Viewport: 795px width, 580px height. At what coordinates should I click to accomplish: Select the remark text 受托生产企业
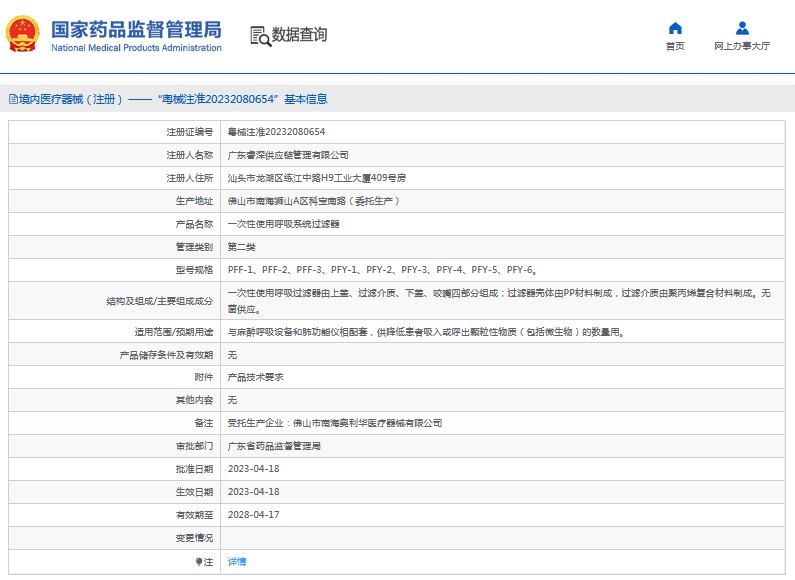(x=335, y=423)
